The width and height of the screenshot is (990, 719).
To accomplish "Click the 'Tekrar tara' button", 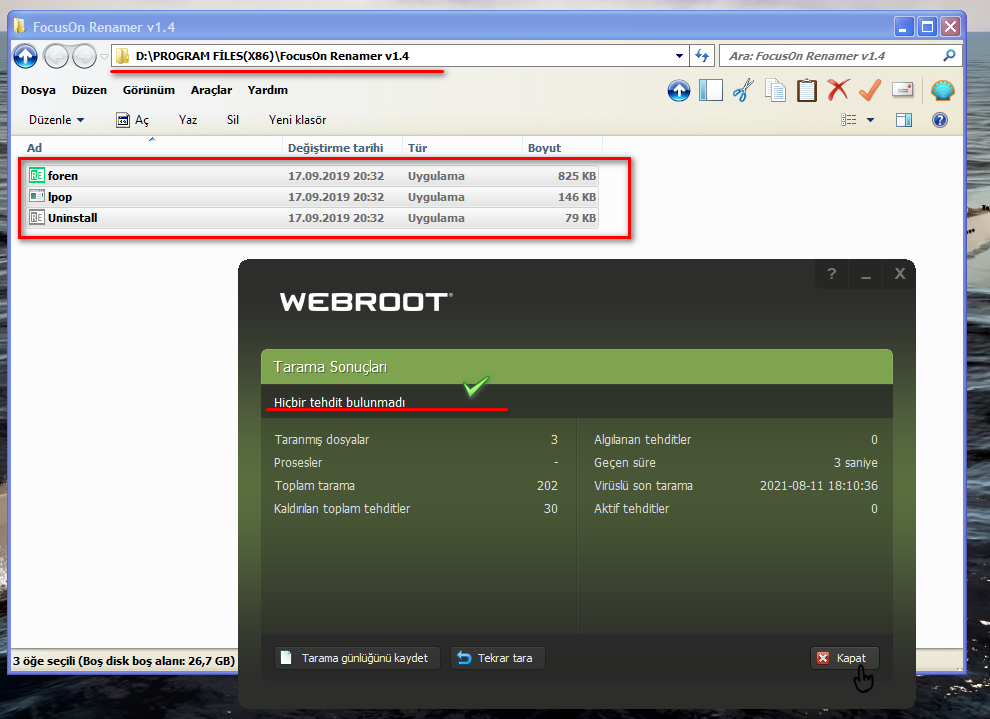I will (x=498, y=658).
